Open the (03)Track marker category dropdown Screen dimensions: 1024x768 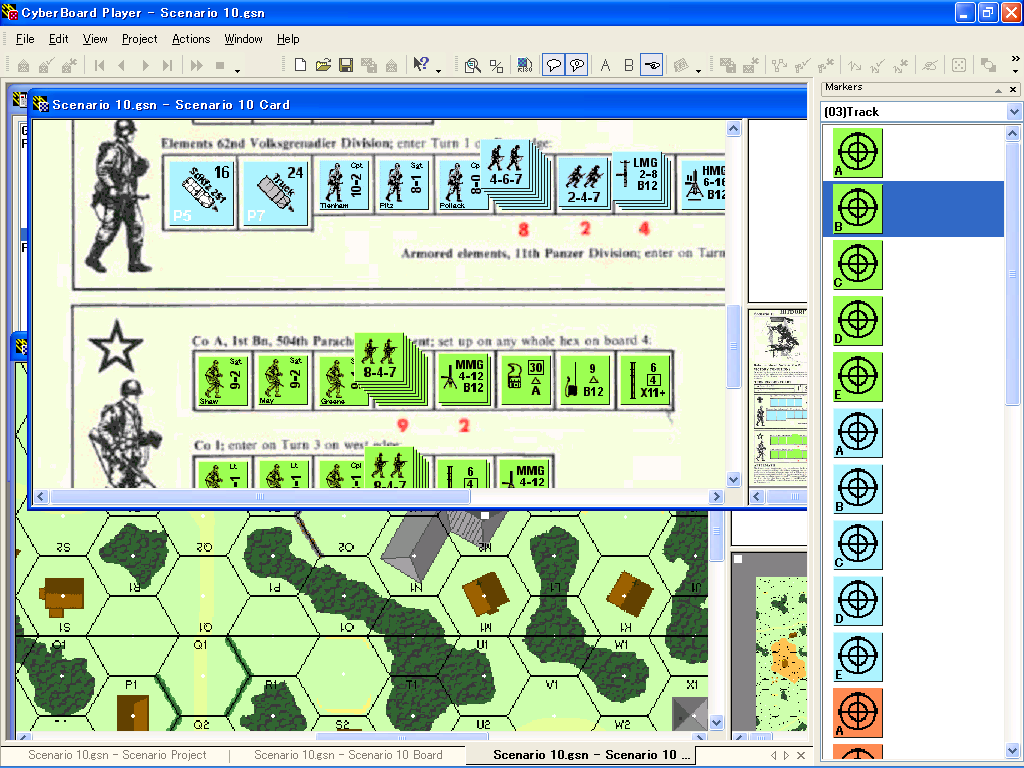coord(1014,112)
